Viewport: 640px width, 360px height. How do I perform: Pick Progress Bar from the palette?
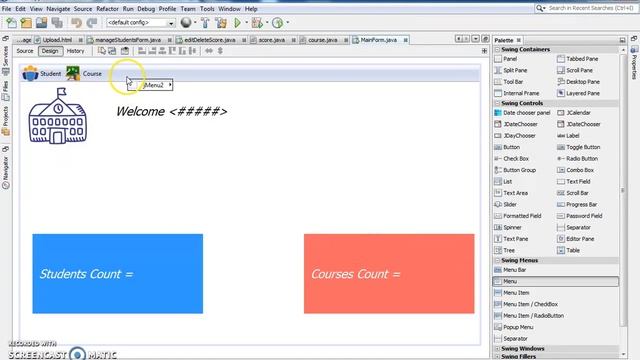(x=577, y=204)
